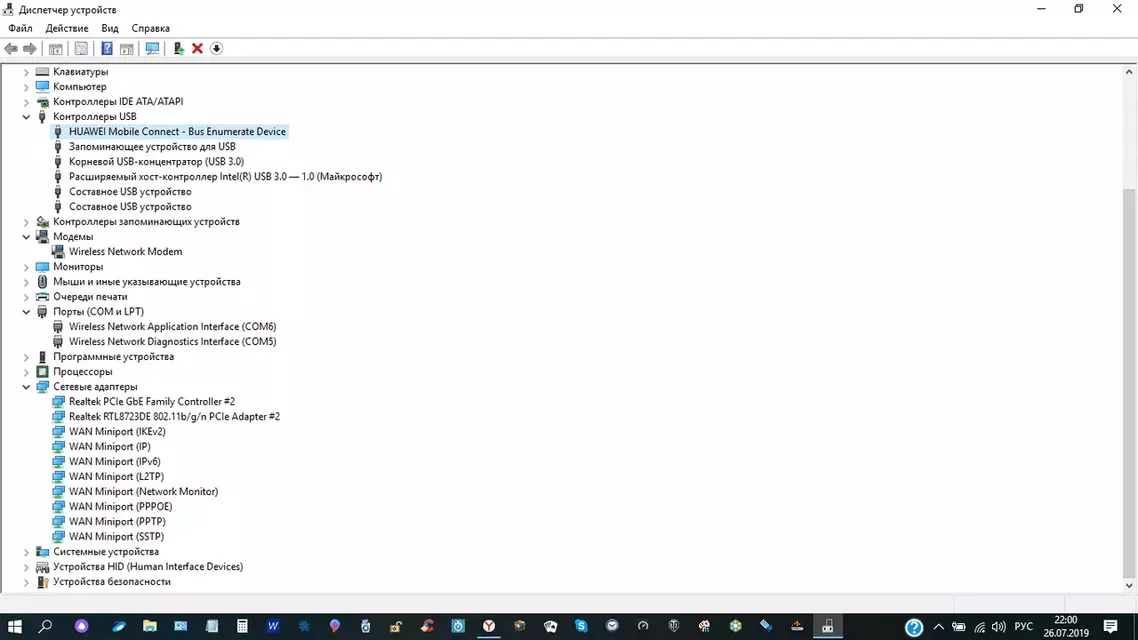Select Wireless Network Application Interface (COM6)

pos(172,327)
